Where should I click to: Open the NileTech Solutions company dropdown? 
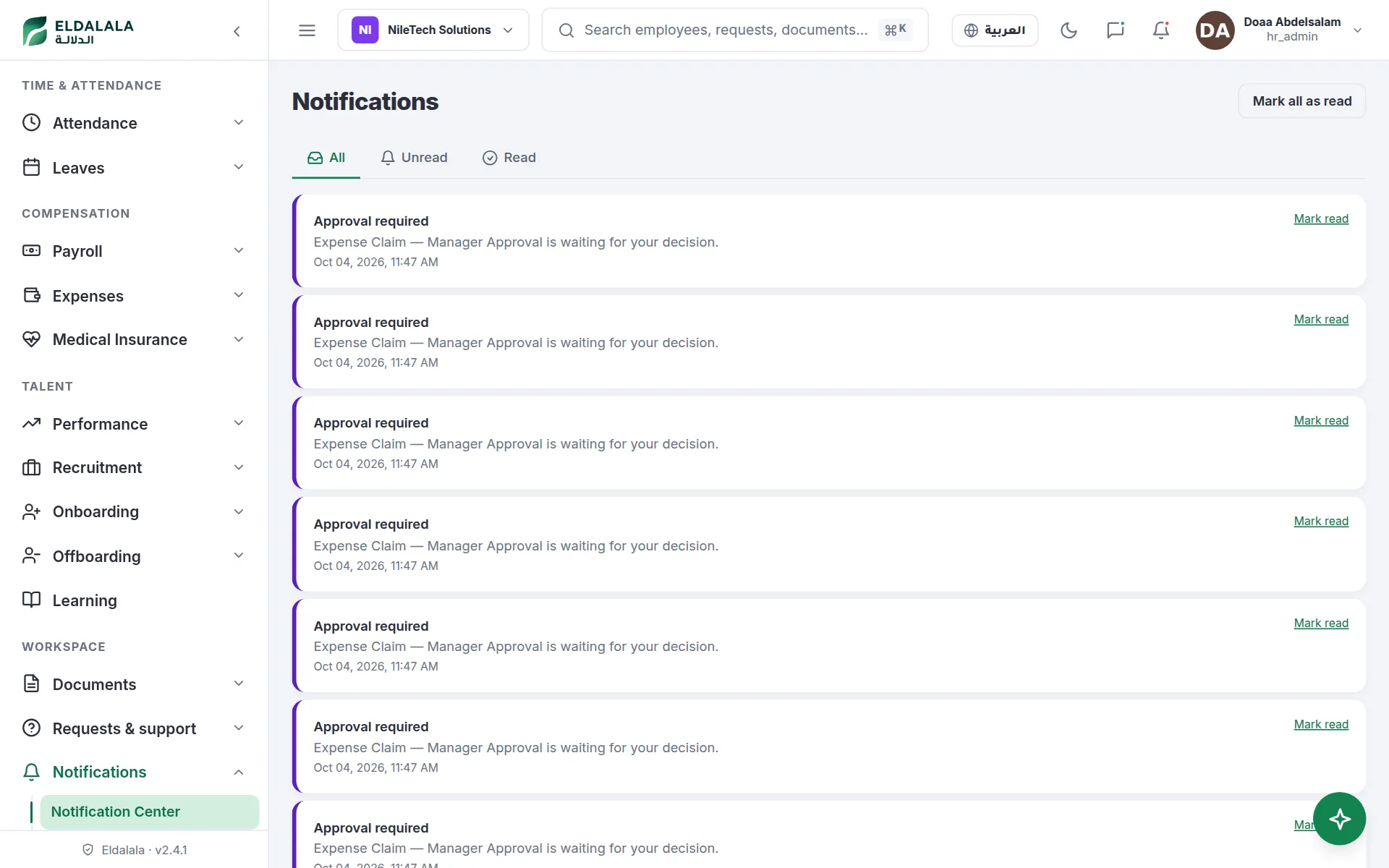[433, 30]
